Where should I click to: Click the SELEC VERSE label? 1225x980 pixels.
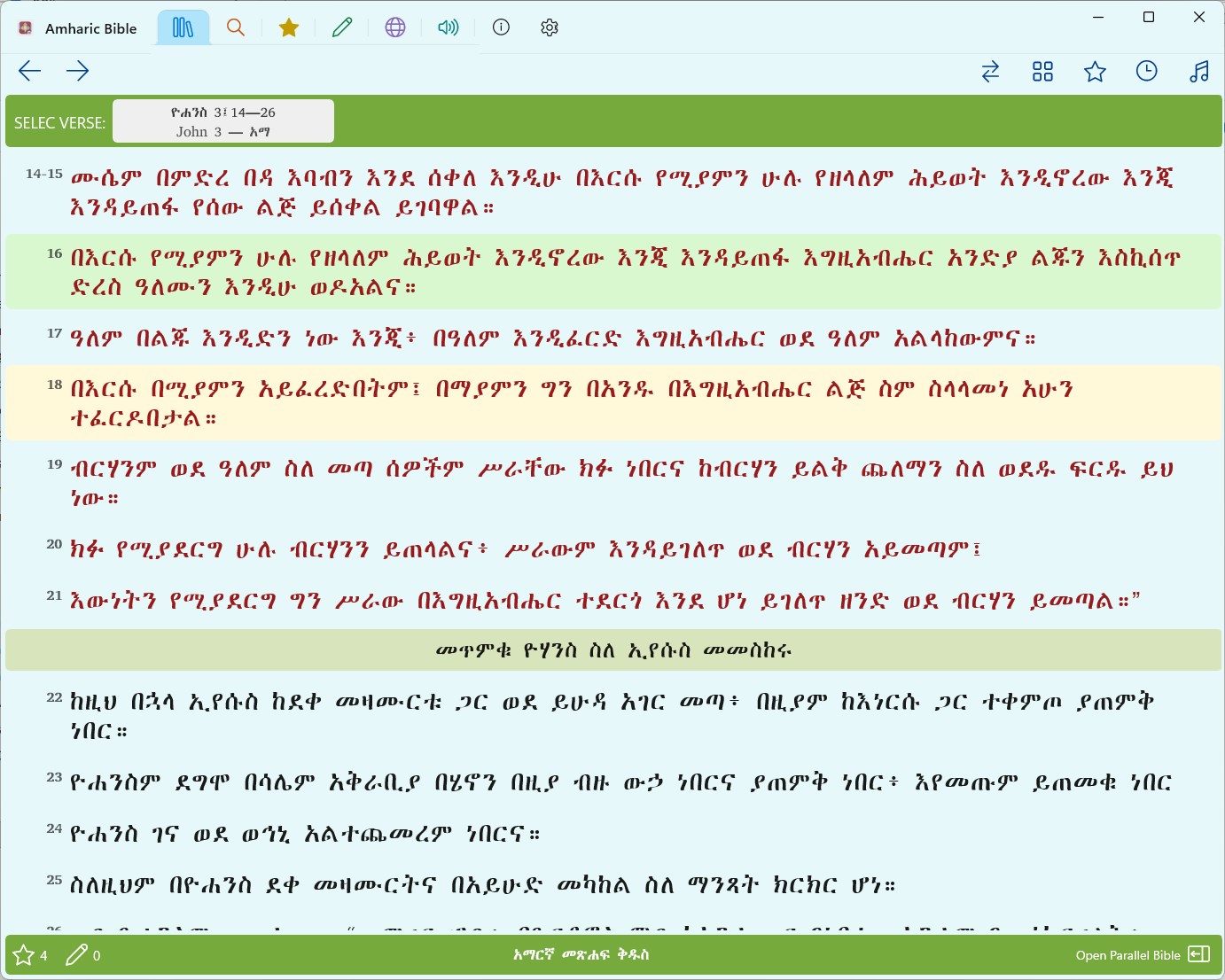pyautogui.click(x=59, y=123)
